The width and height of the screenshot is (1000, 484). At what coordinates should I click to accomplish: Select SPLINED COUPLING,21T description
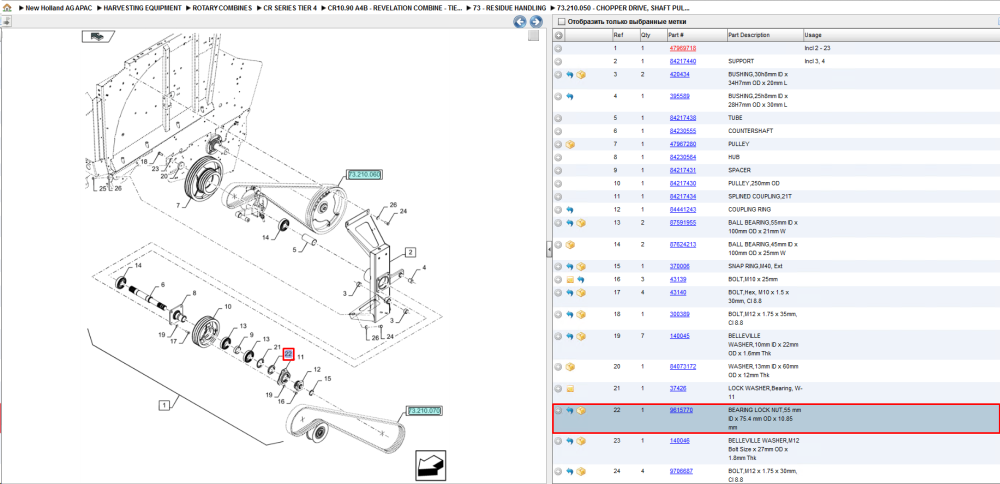coord(759,196)
